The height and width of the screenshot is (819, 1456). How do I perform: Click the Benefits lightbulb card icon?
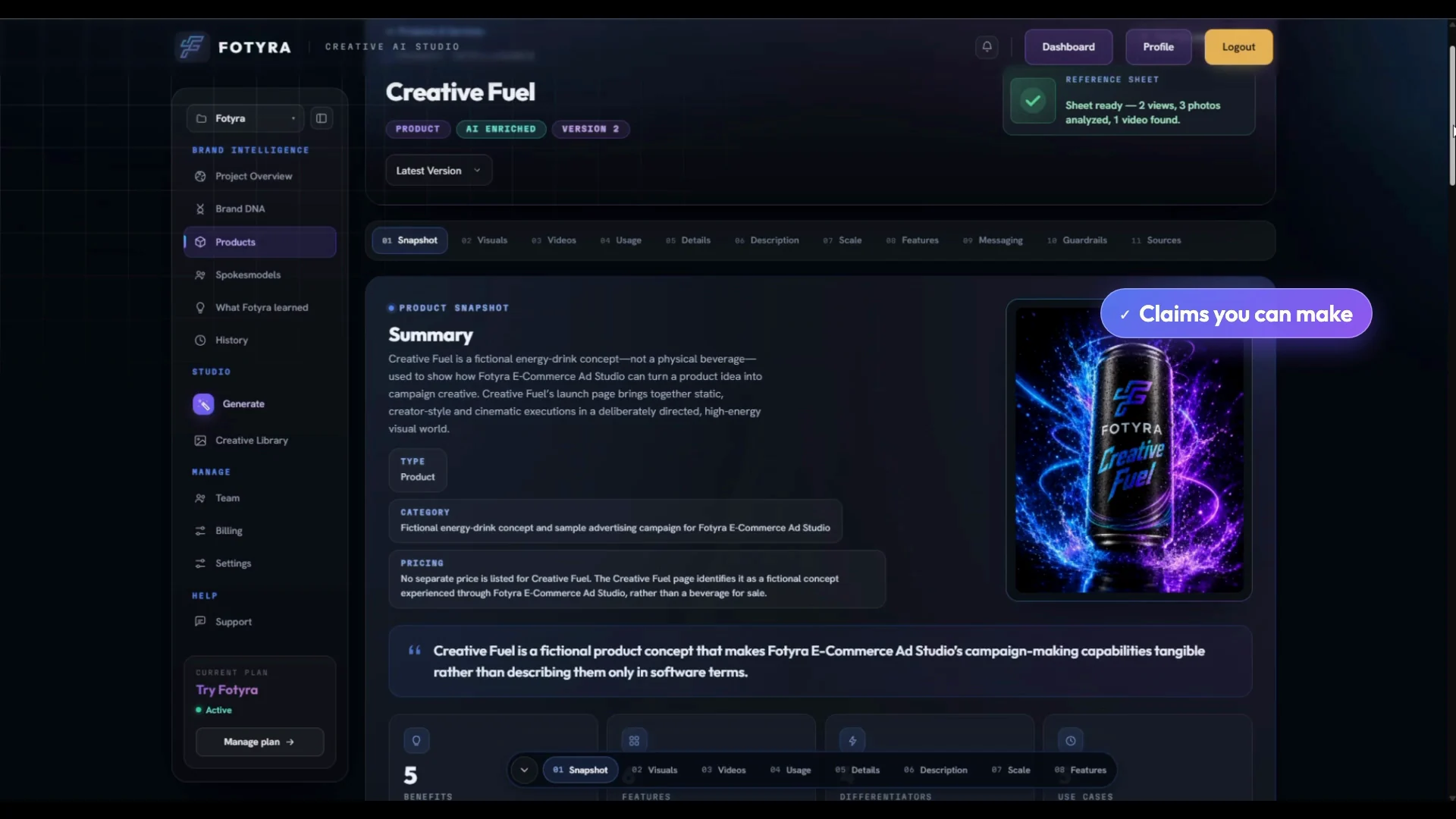point(416,740)
